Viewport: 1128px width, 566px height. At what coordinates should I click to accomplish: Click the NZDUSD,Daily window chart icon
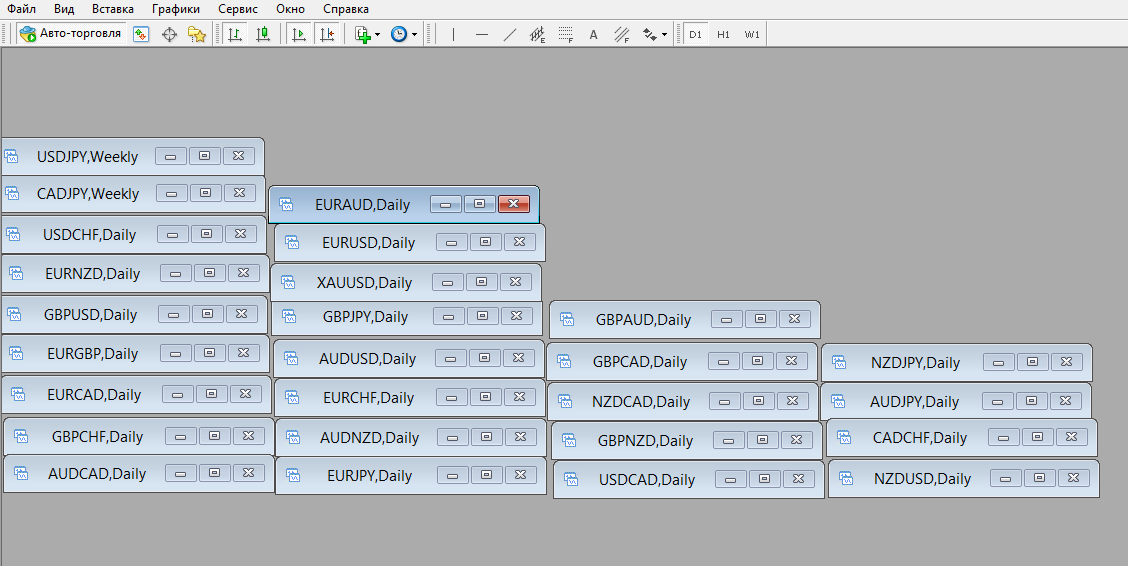coord(846,478)
